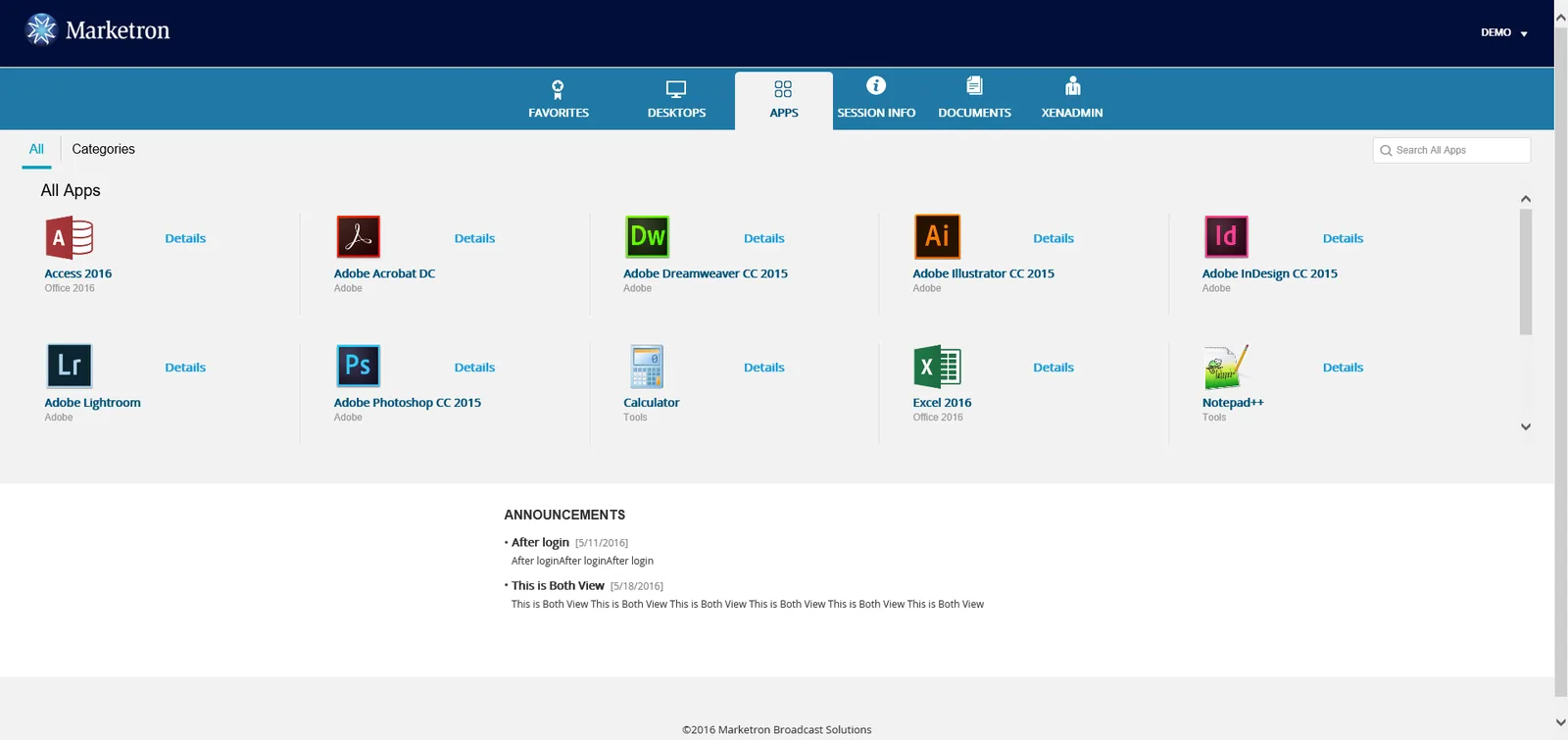Image resolution: width=1568 pixels, height=740 pixels.
Task: Click the Adobe Photoshop CC 2015 name
Action: tap(408, 403)
